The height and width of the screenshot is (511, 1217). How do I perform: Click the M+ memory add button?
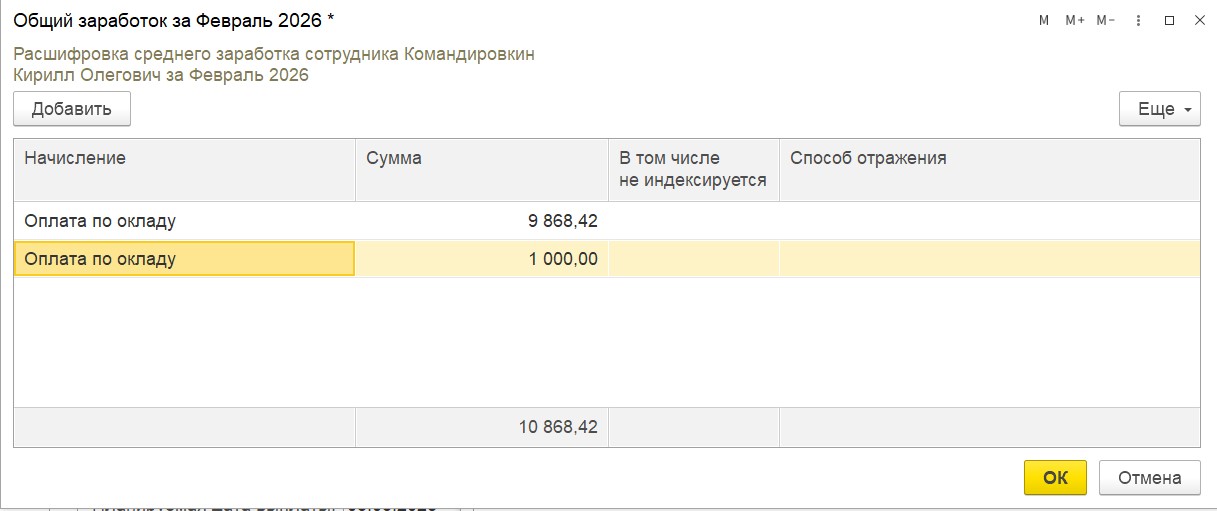click(x=1075, y=20)
